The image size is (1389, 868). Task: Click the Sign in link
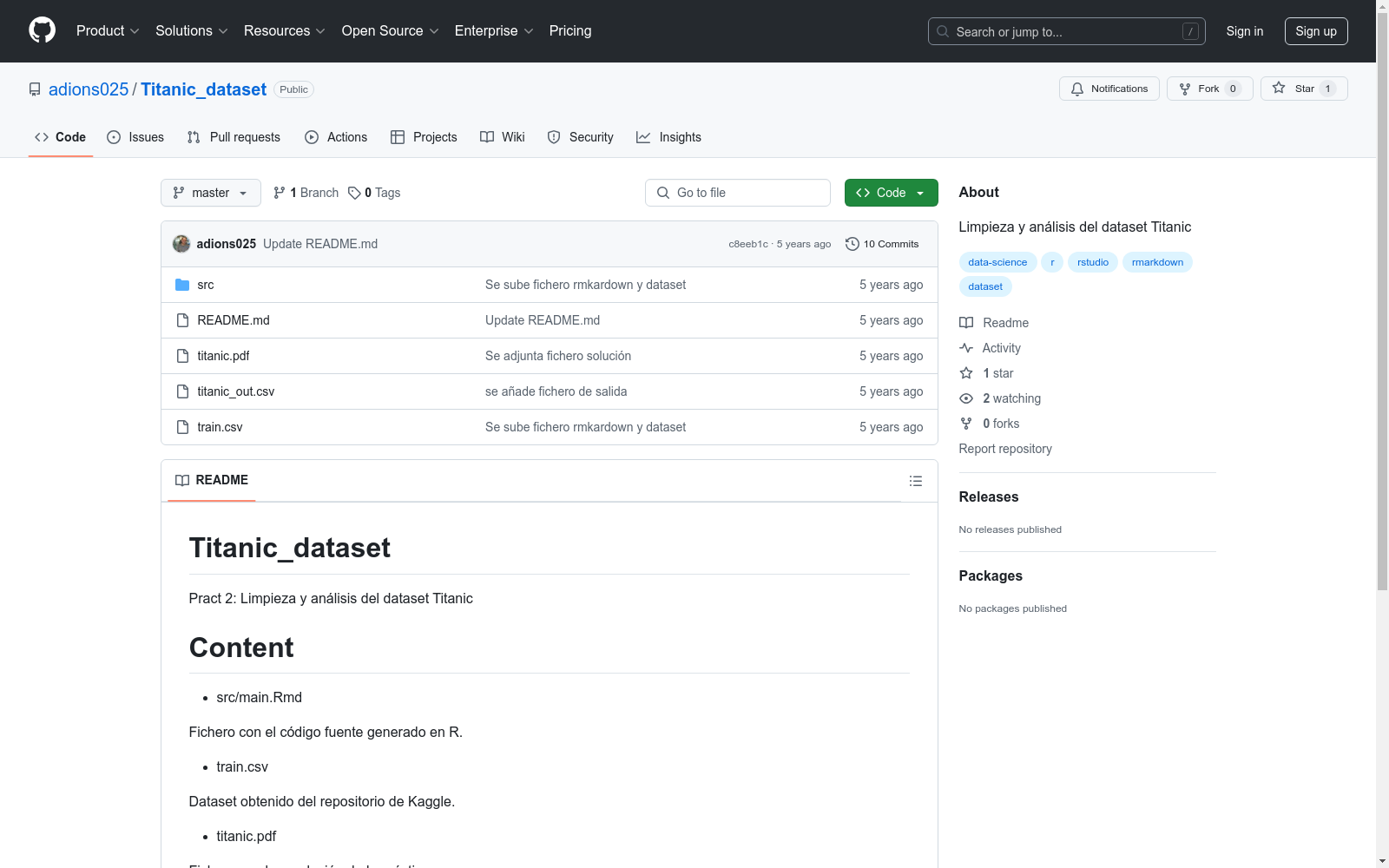coord(1245,31)
